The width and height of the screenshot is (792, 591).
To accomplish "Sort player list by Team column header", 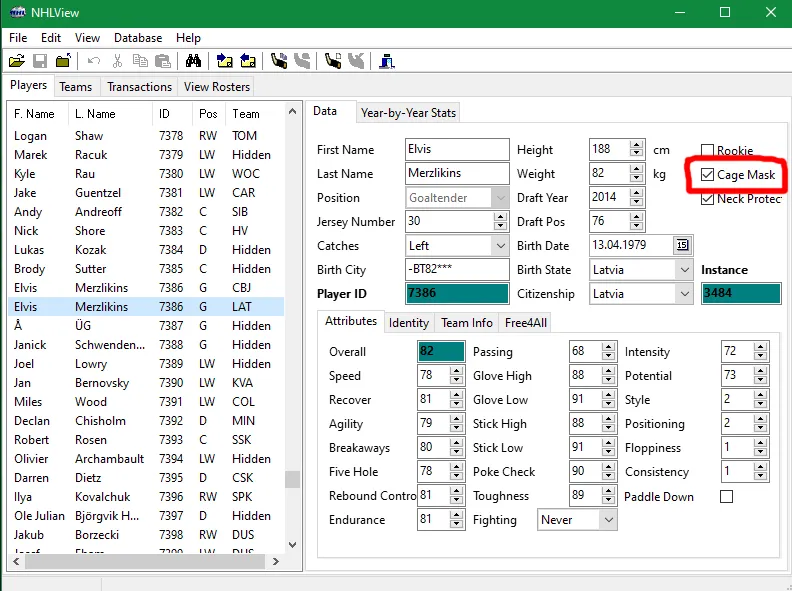I will coord(255,114).
